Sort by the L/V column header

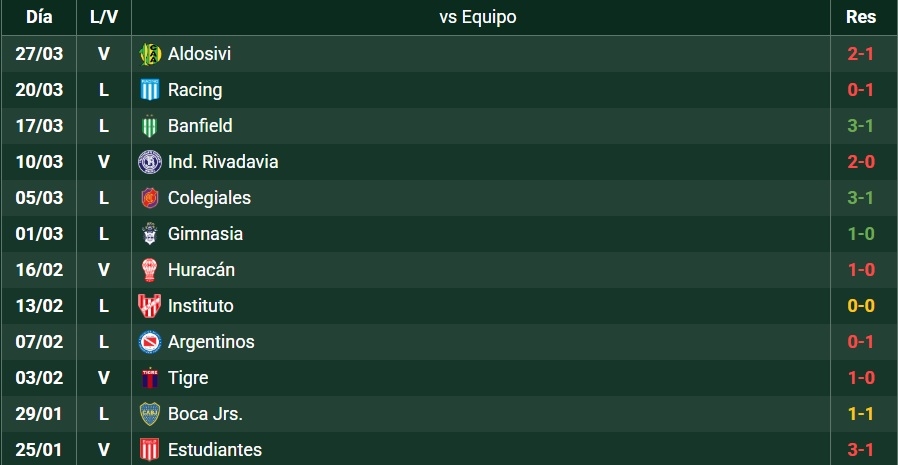(x=103, y=17)
